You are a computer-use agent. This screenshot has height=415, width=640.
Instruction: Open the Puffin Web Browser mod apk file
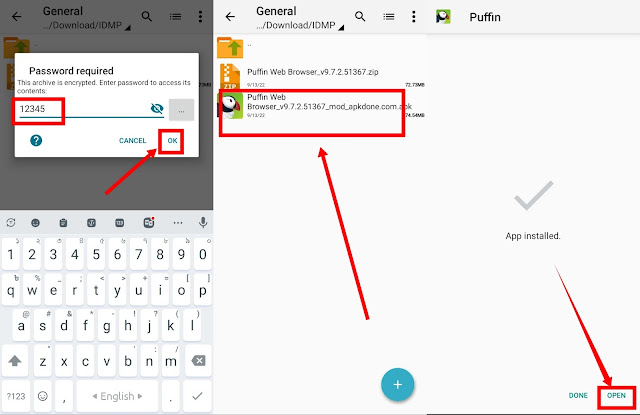[x=322, y=106]
